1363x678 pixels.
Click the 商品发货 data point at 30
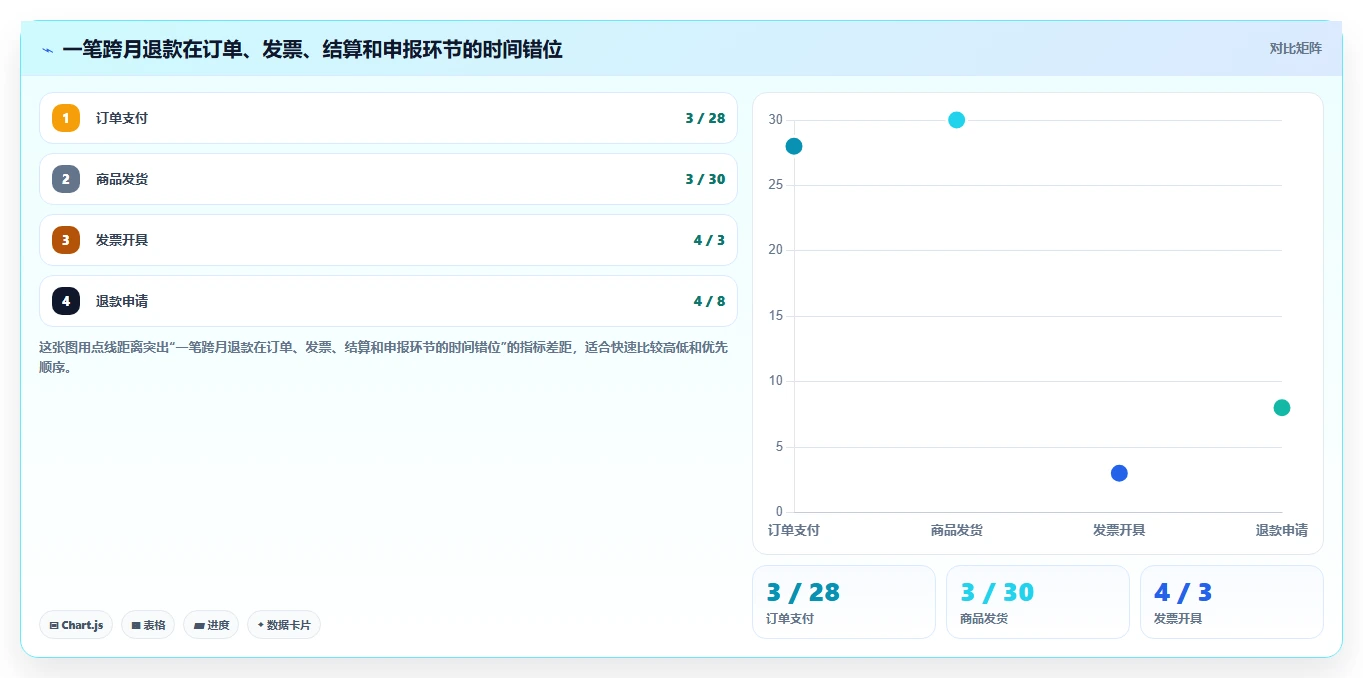[x=956, y=120]
